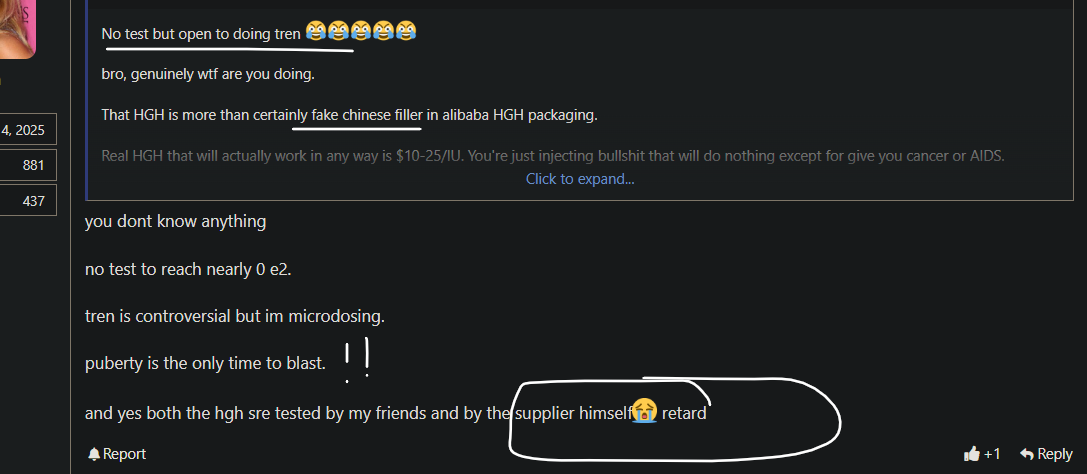Click the crying emoji after 'supplier himself'

[644, 412]
